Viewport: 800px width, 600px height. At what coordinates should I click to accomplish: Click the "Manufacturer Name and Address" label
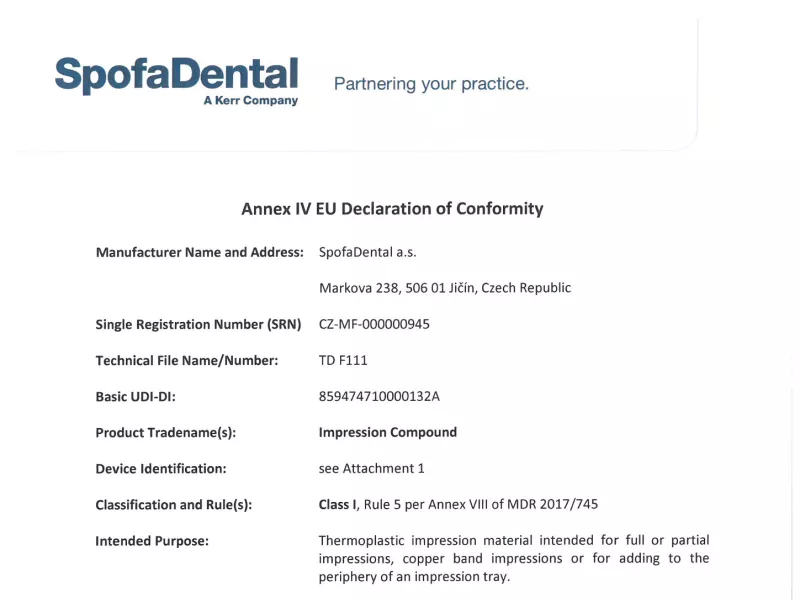pos(199,252)
